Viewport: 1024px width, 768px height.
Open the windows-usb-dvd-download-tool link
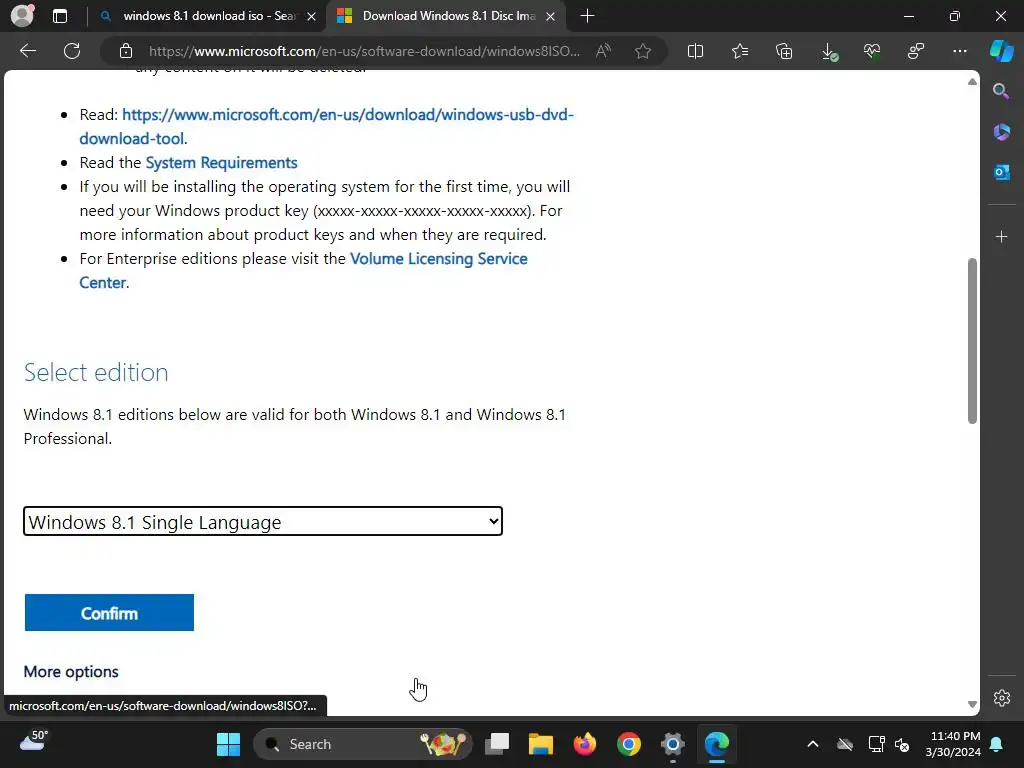point(327,126)
